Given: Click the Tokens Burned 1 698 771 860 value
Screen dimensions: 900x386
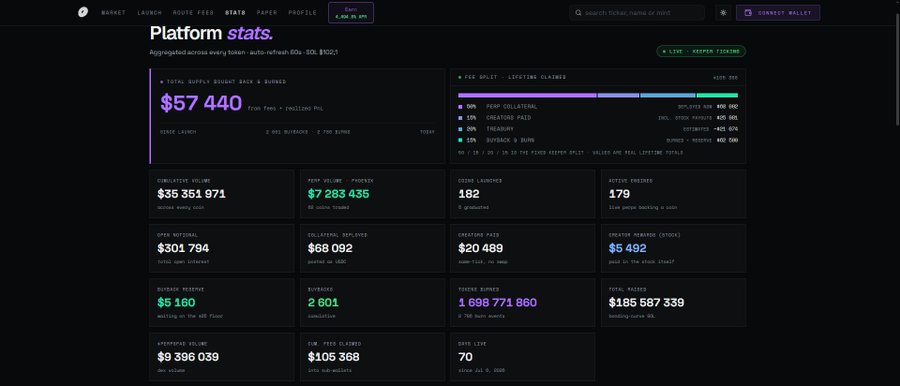Looking at the screenshot, I should point(497,302).
